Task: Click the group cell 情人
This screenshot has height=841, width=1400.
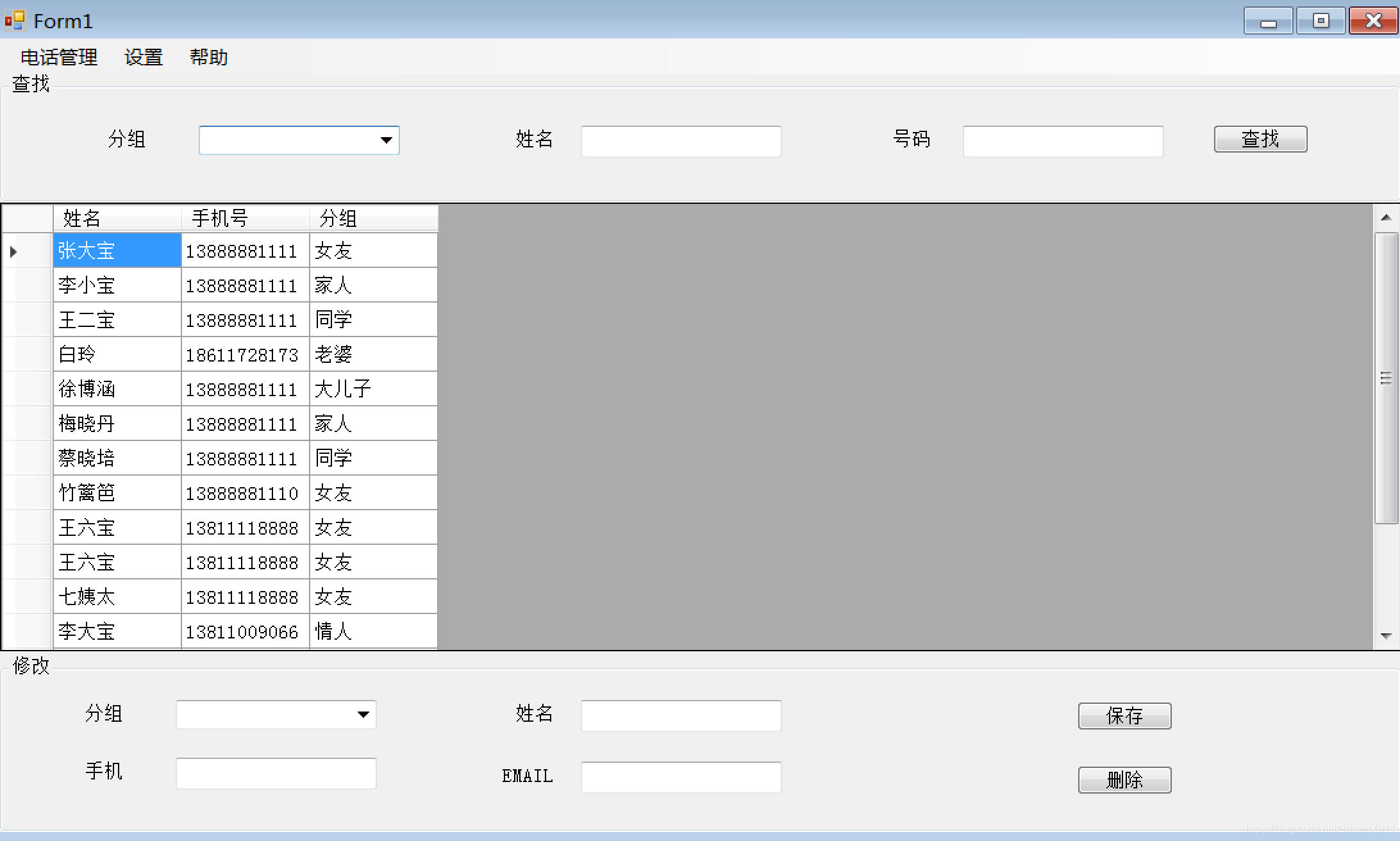Action: pyautogui.click(x=374, y=631)
